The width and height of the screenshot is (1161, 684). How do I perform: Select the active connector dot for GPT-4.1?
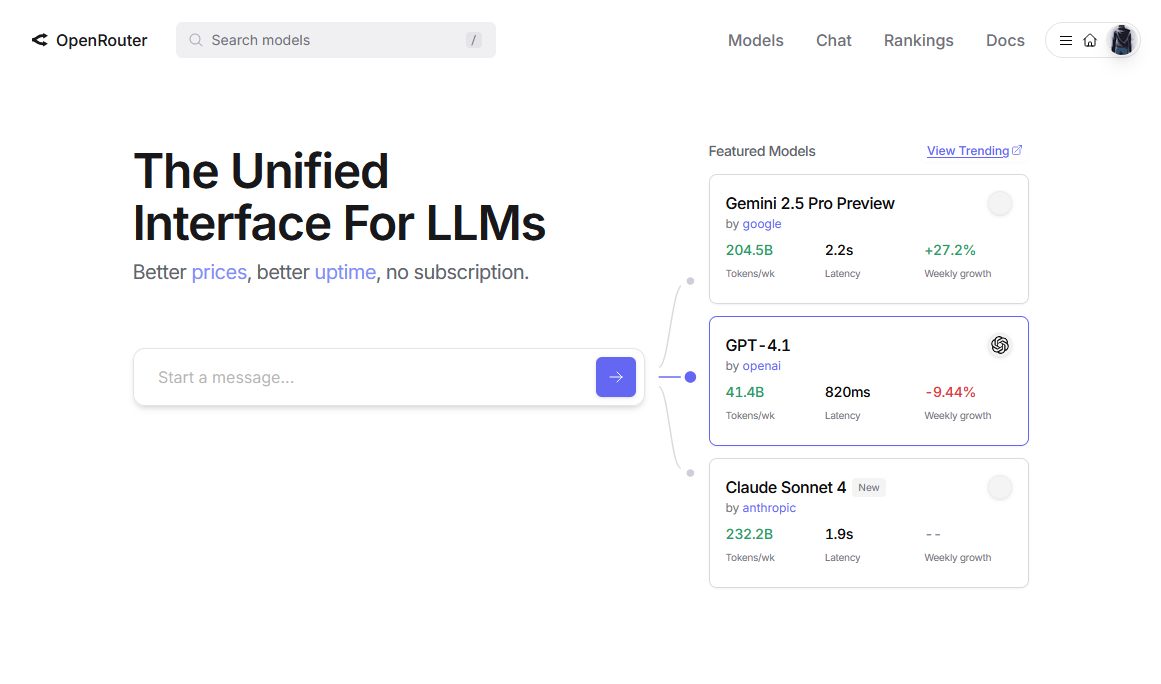pos(690,377)
